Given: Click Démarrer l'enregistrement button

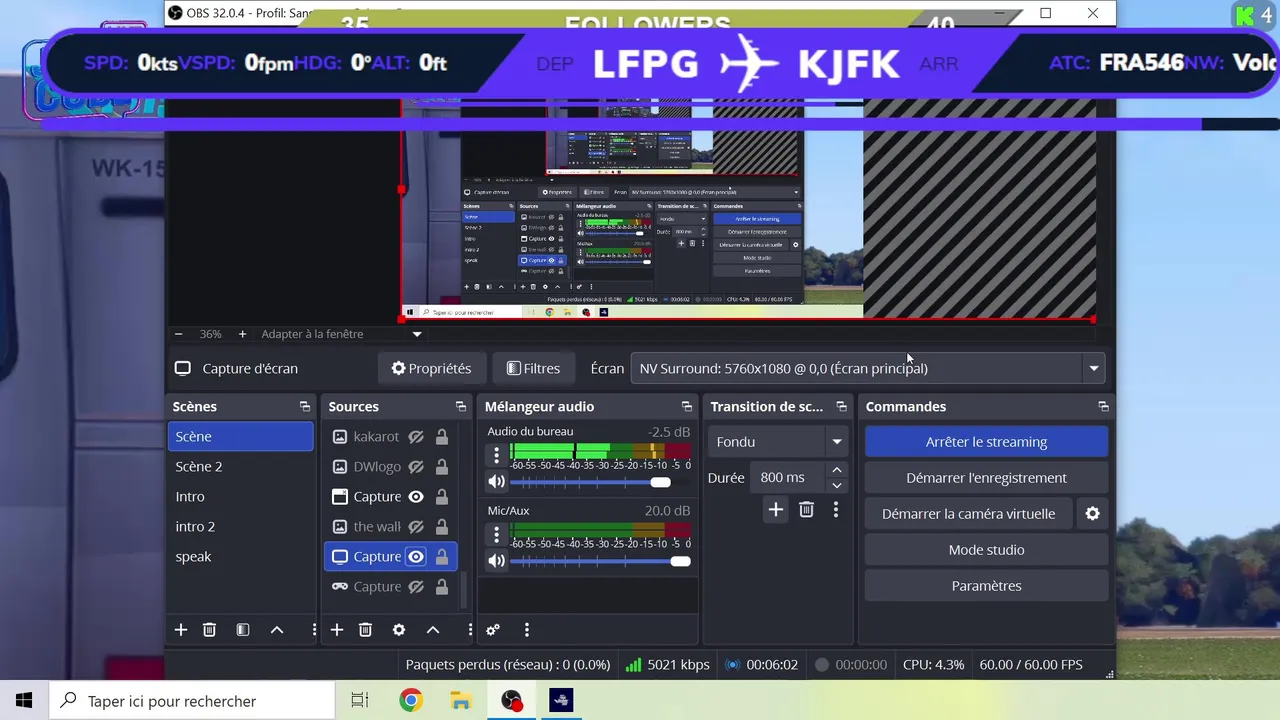Looking at the screenshot, I should (x=986, y=478).
